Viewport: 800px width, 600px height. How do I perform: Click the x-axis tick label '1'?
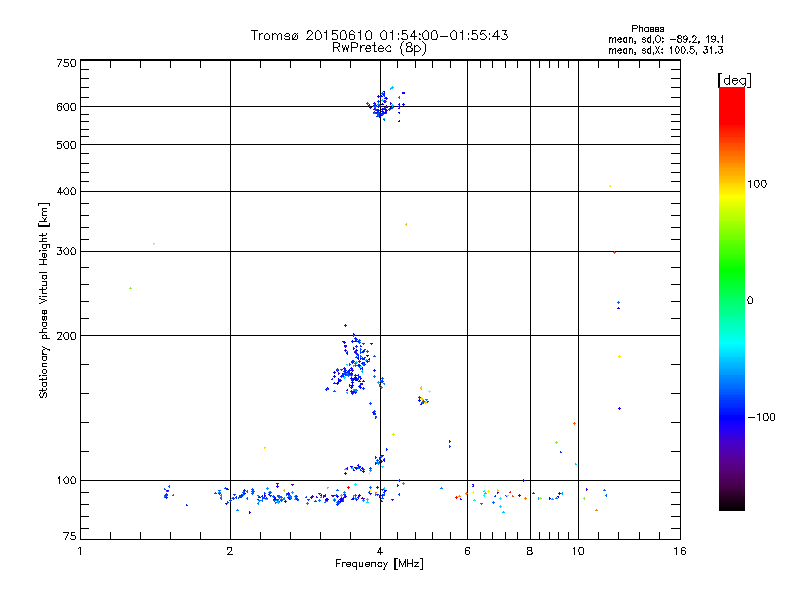tap(80, 551)
